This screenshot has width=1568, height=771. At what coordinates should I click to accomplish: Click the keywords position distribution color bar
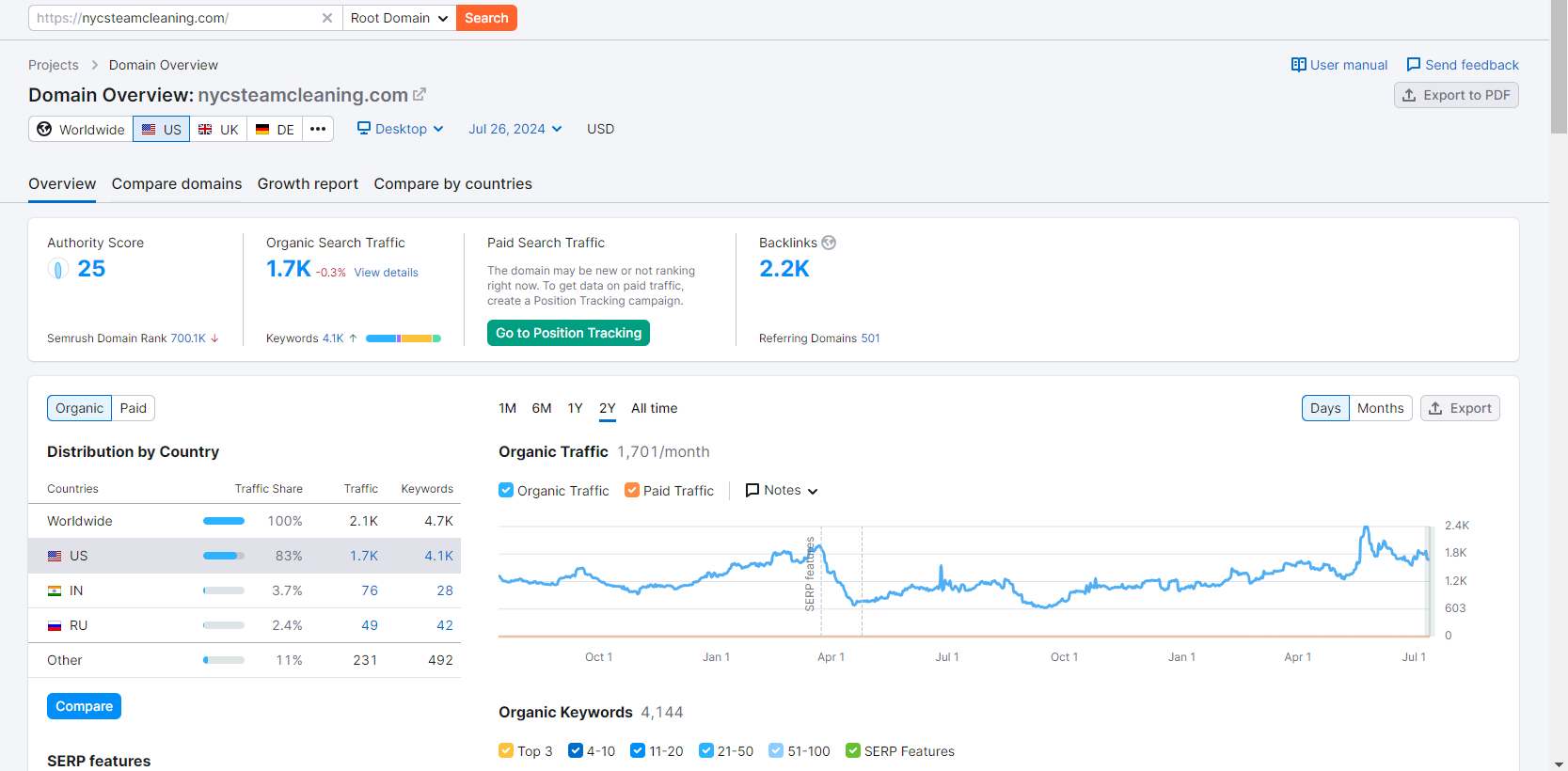[x=404, y=338]
